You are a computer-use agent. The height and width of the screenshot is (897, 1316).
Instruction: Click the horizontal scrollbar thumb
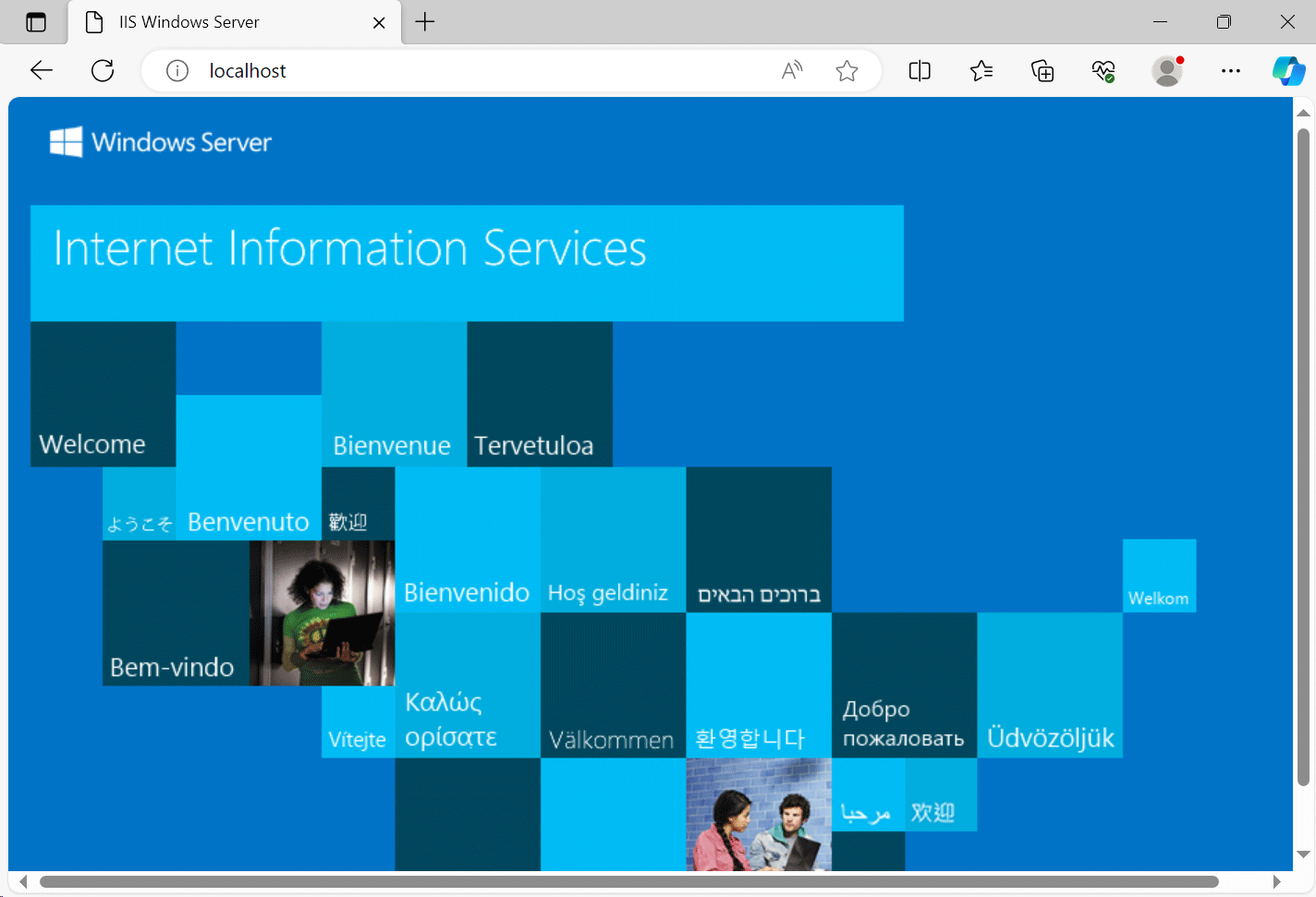628,881
